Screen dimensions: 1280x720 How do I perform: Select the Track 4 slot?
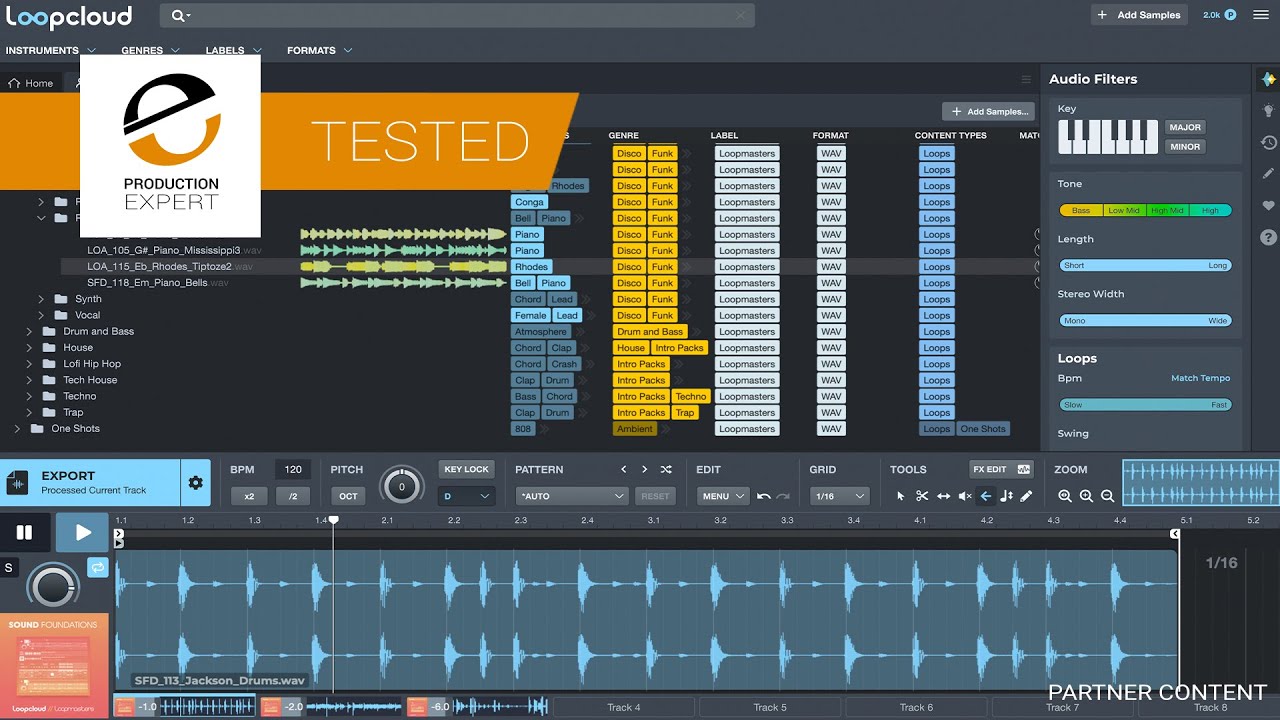(623, 707)
